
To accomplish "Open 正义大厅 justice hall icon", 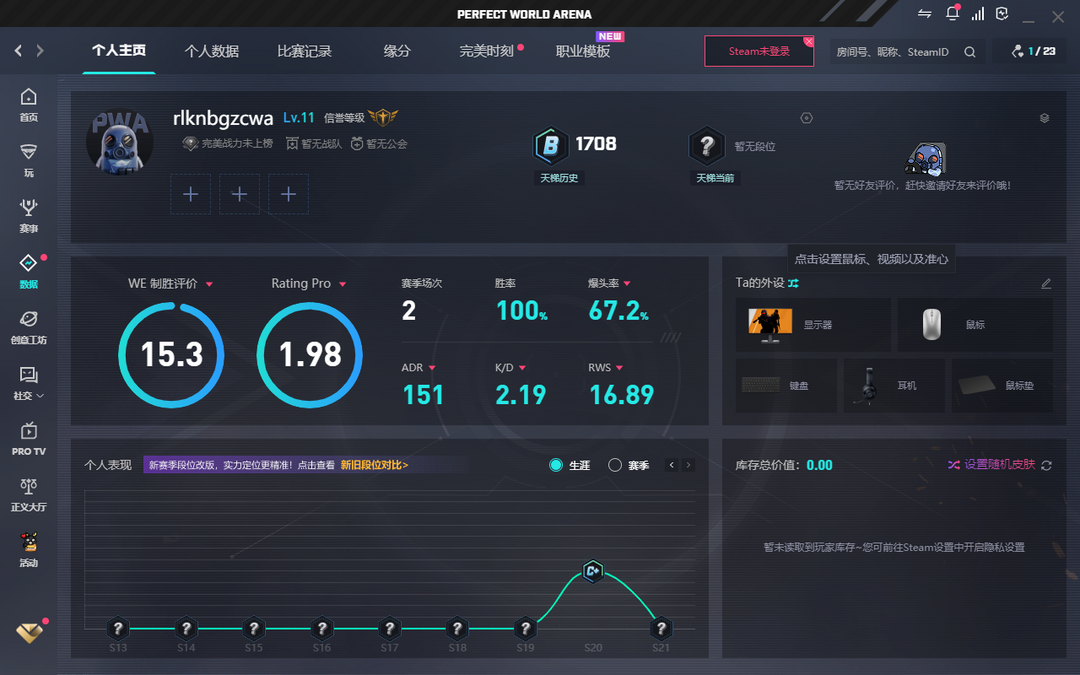I will click(x=28, y=494).
